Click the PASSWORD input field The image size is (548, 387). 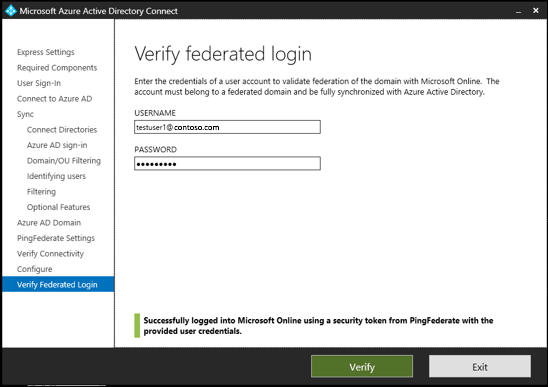(227, 164)
